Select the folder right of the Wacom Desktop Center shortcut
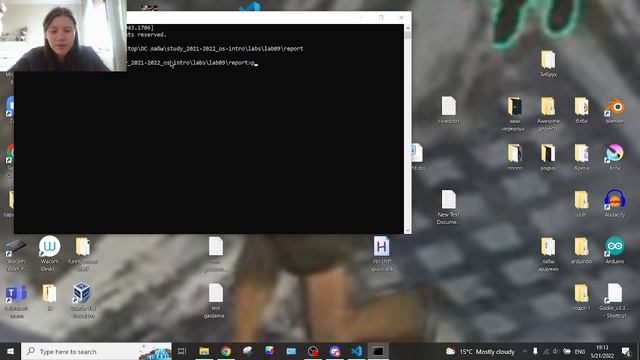Viewport: 640px width, 360px height. click(x=82, y=254)
